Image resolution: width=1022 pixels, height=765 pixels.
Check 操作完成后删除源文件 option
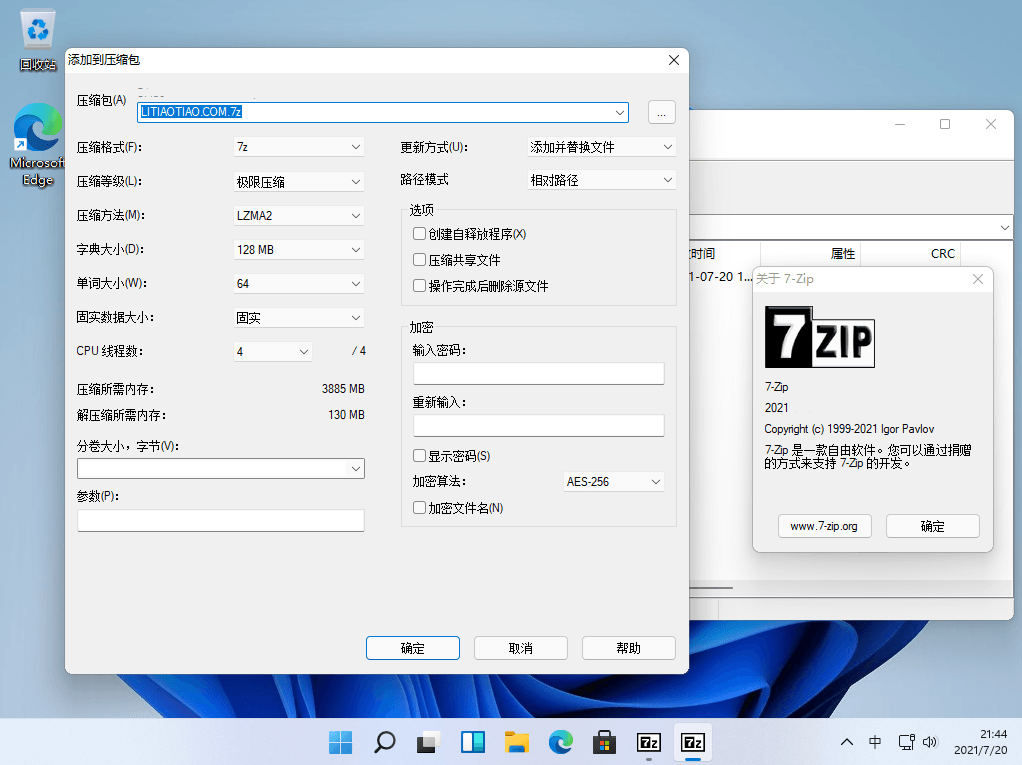point(420,285)
